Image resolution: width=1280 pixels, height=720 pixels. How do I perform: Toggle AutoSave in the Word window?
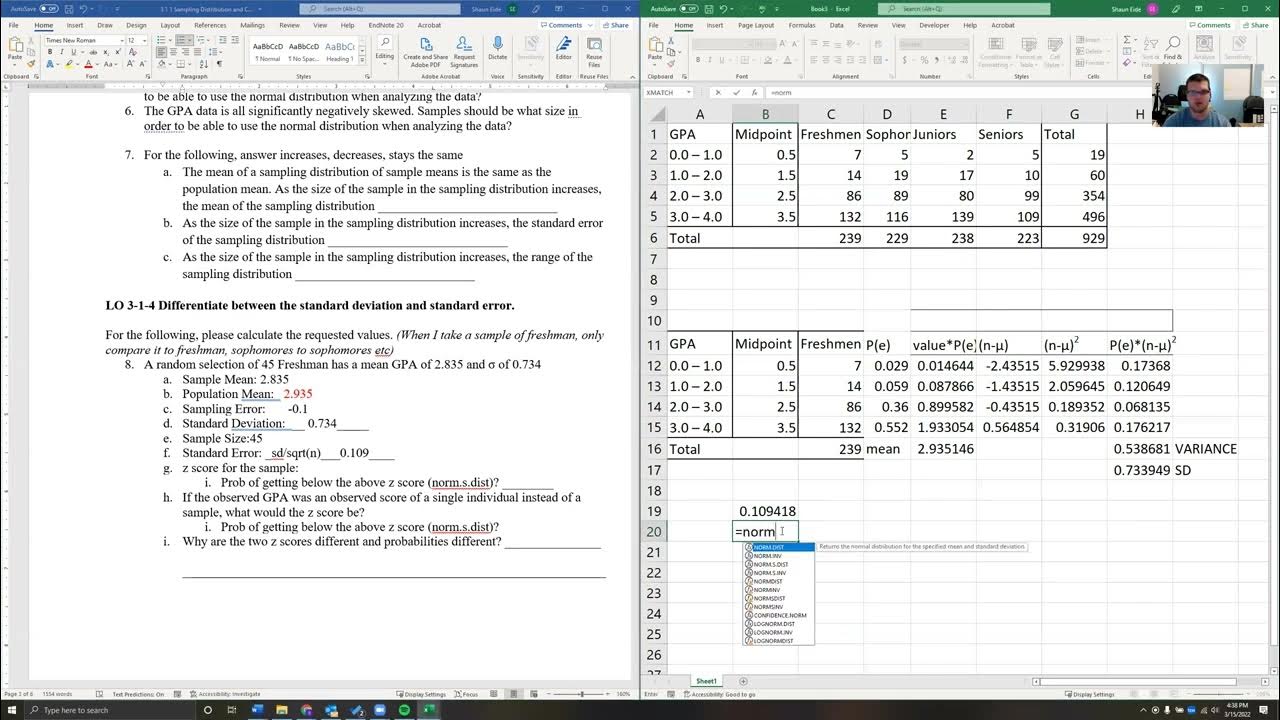pyautogui.click(x=49, y=9)
